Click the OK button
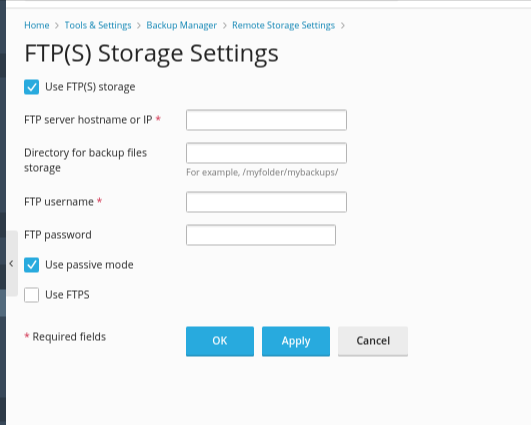Image resolution: width=531 pixels, height=425 pixels. (x=220, y=341)
